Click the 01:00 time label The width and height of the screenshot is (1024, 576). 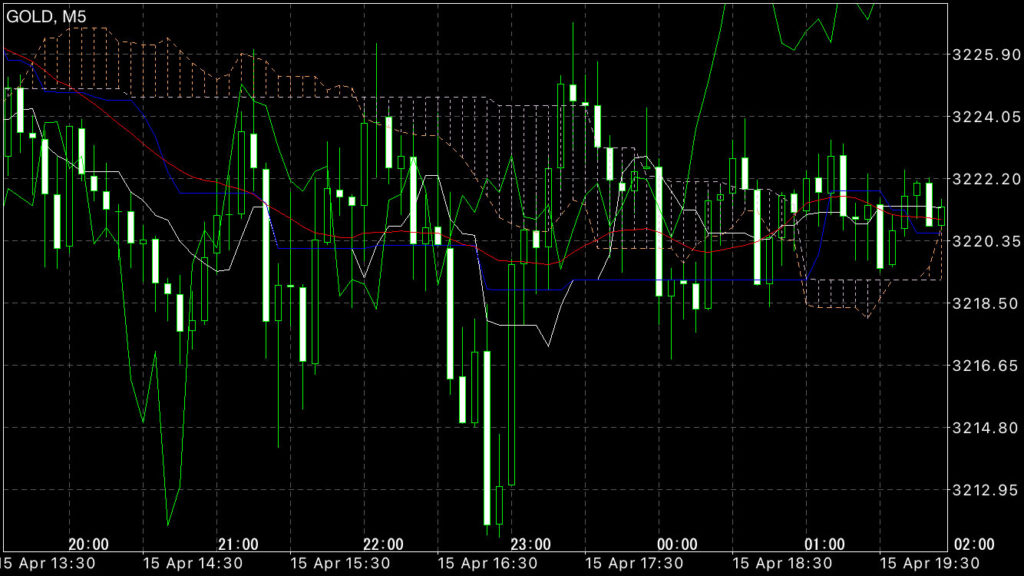coord(824,544)
